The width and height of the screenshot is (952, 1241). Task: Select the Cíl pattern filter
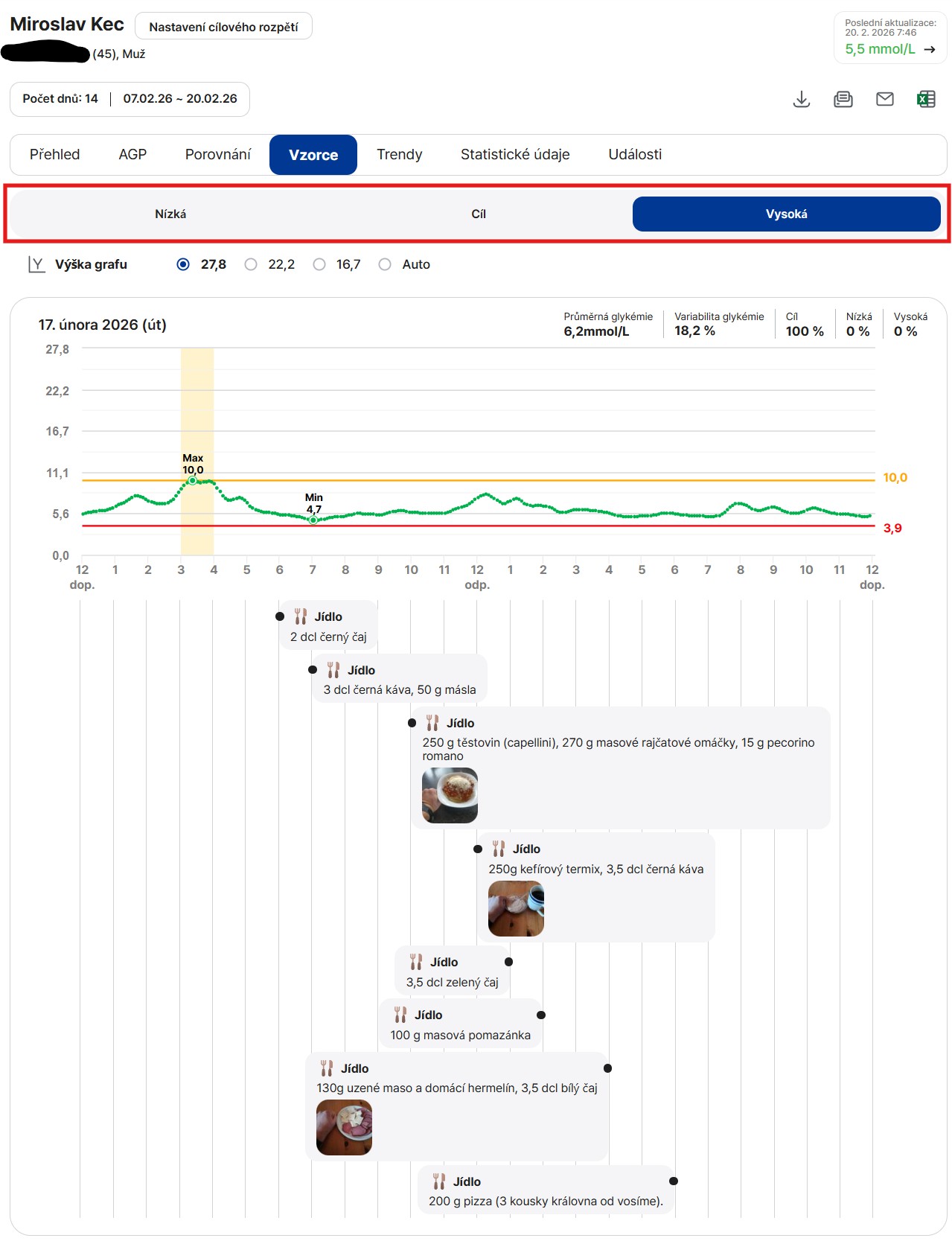pos(478,214)
